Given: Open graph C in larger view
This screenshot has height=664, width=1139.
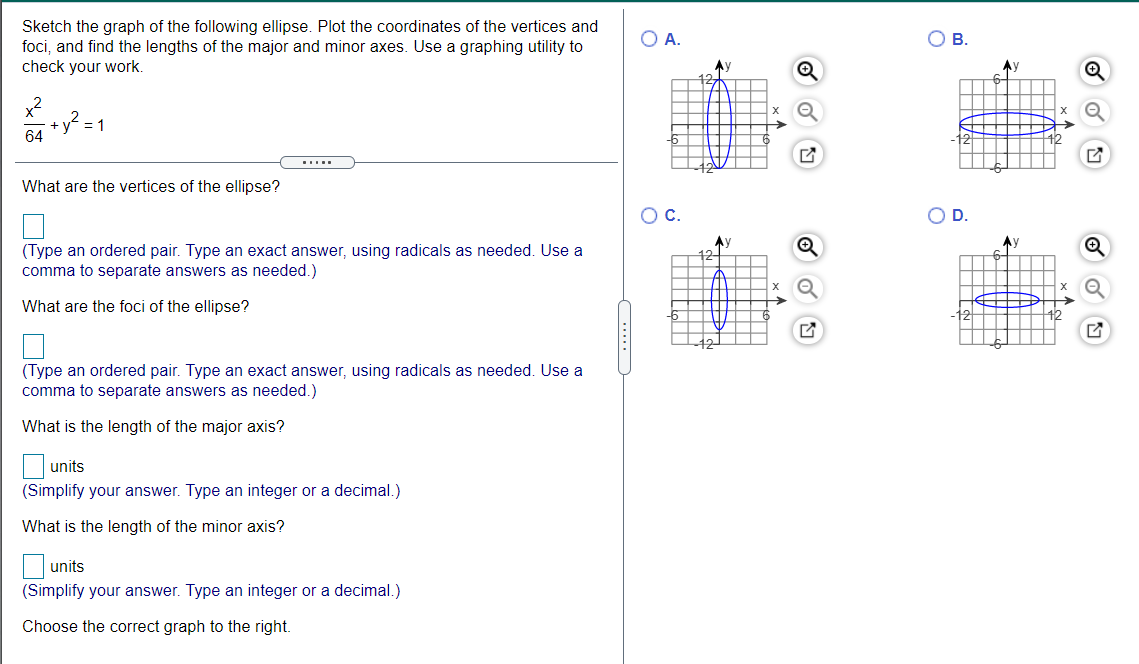Looking at the screenshot, I should tap(807, 330).
